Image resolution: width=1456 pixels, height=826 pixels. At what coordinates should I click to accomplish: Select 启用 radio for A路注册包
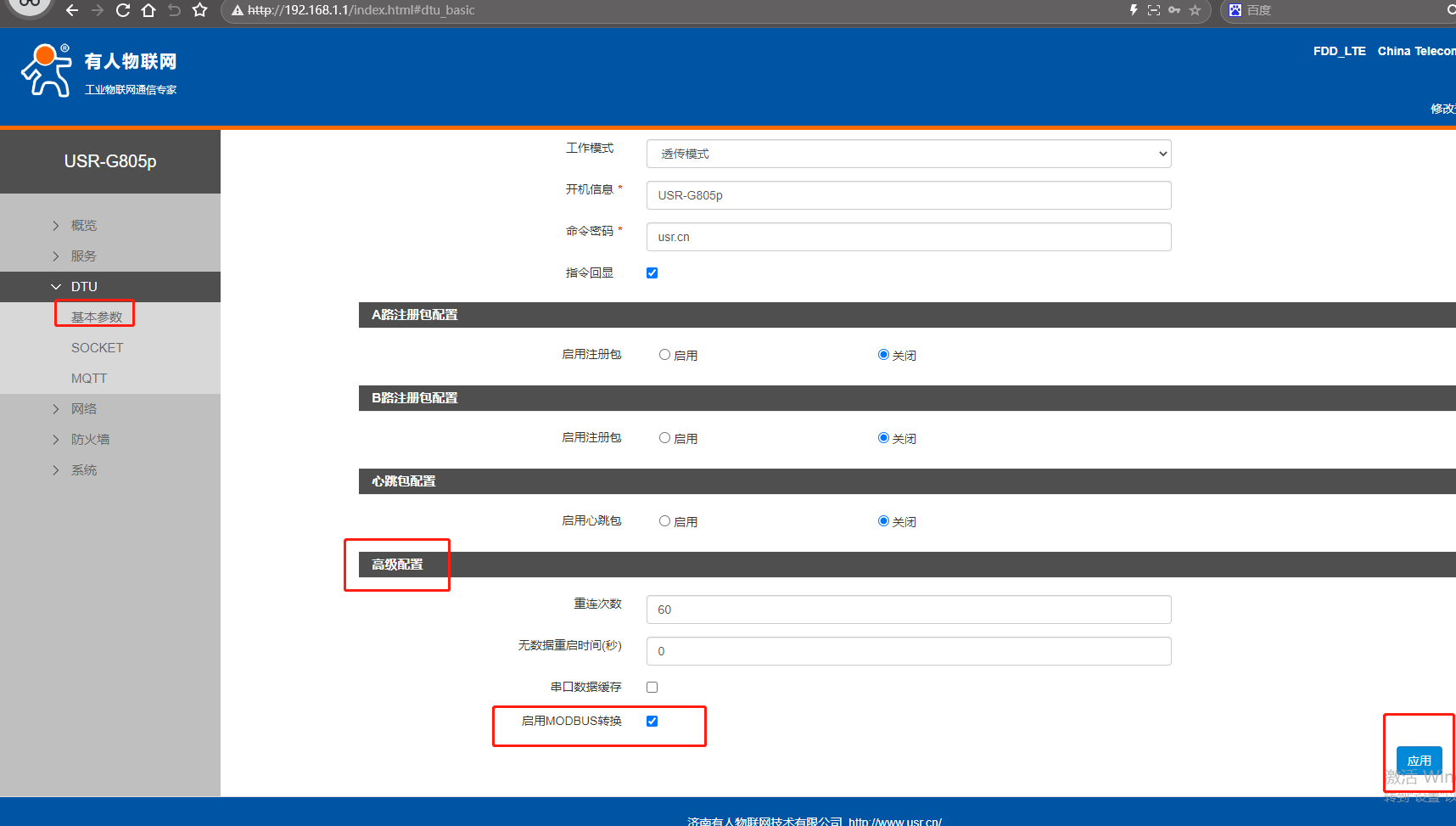(x=664, y=355)
